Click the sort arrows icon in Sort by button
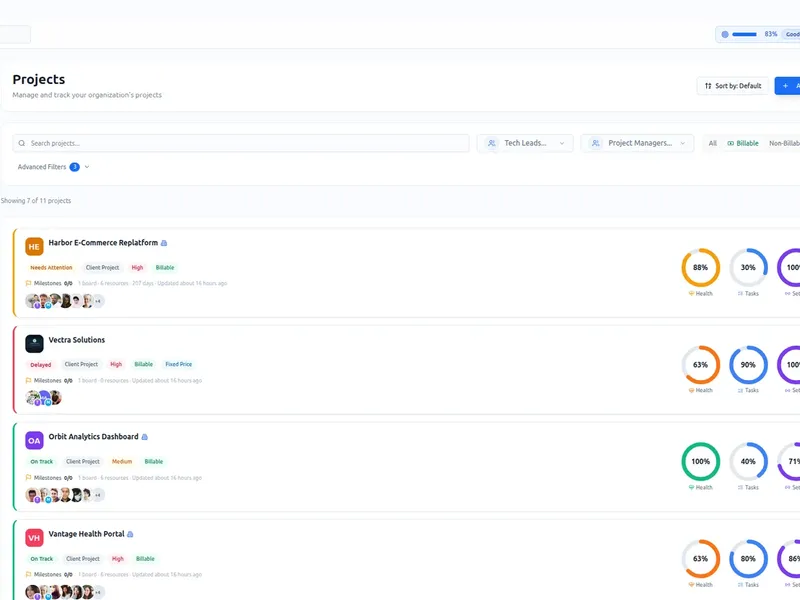Viewport: 800px width, 600px height. [x=708, y=86]
